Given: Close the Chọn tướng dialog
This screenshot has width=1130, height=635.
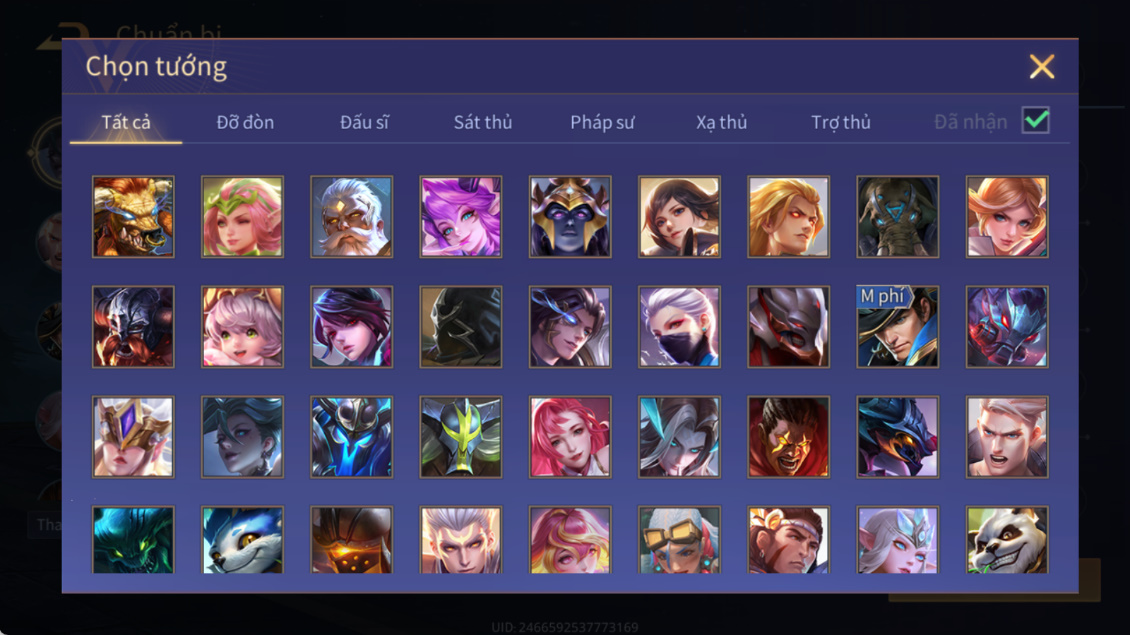Looking at the screenshot, I should [x=1041, y=66].
